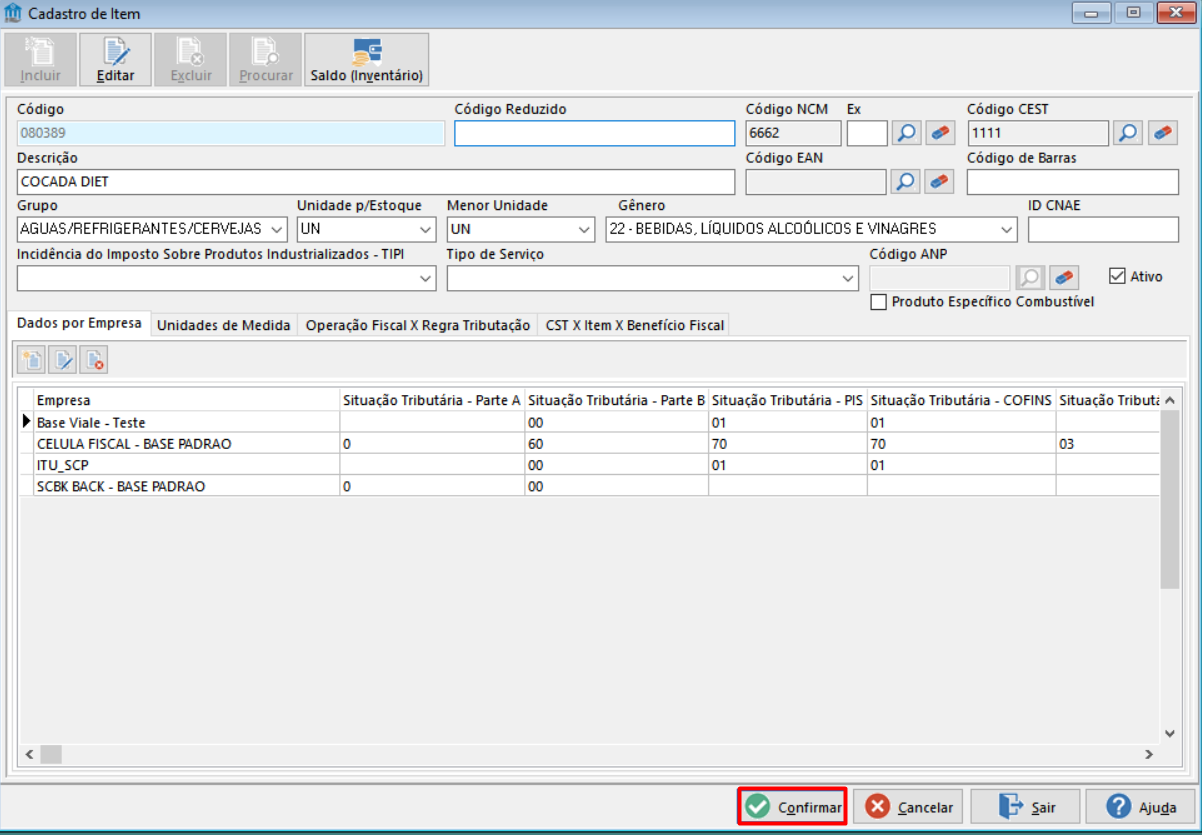The image size is (1202, 835).
Task: Click the horizontal scrollbar thumb
Action: [x=50, y=754]
